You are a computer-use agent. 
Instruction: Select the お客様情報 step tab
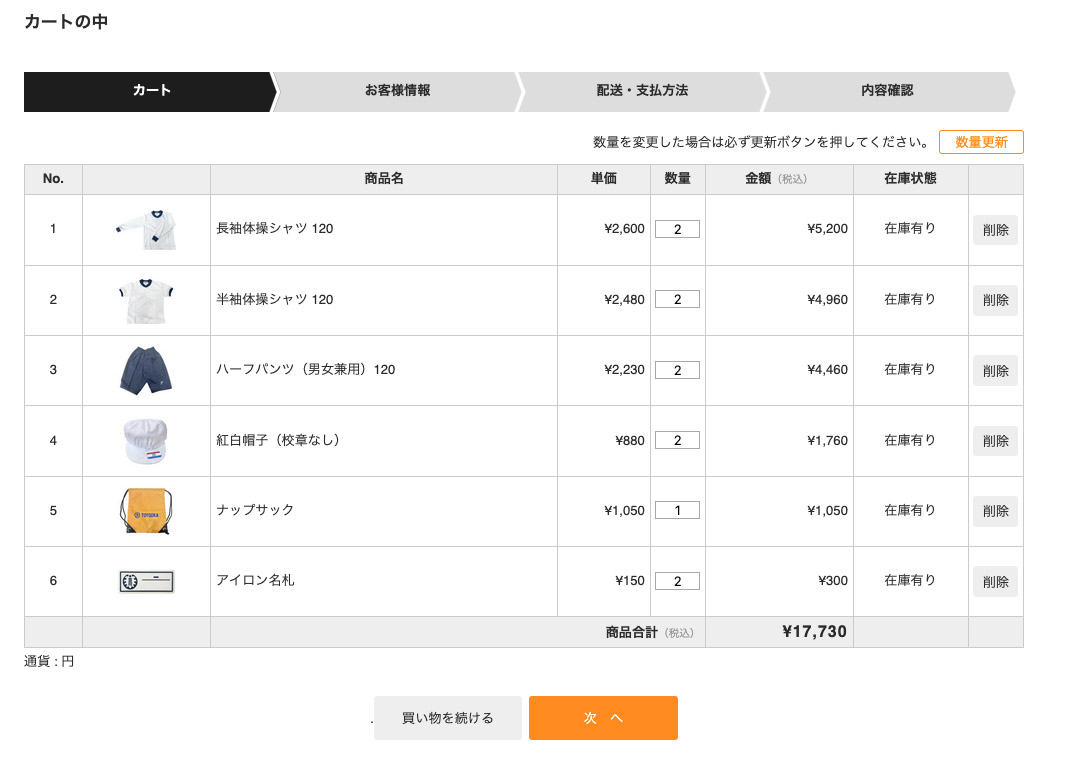point(397,91)
